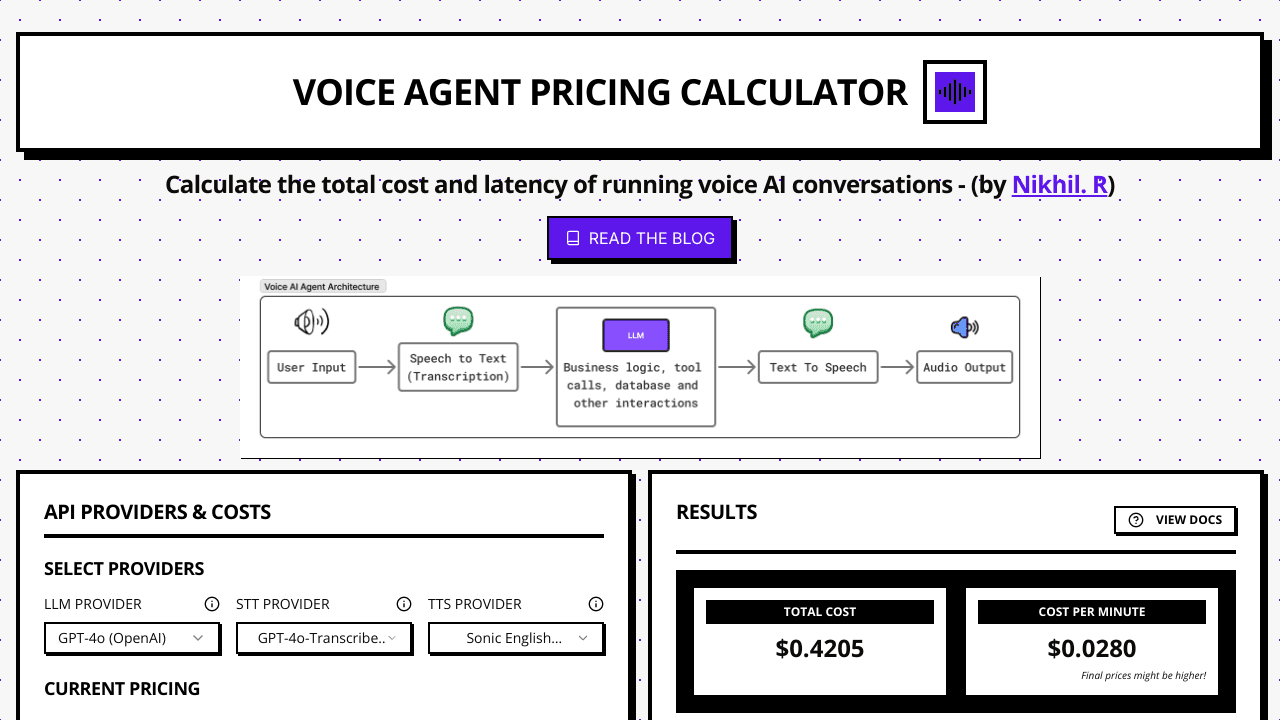
Task: Click the purple LLM block in the diagram
Action: (636, 335)
